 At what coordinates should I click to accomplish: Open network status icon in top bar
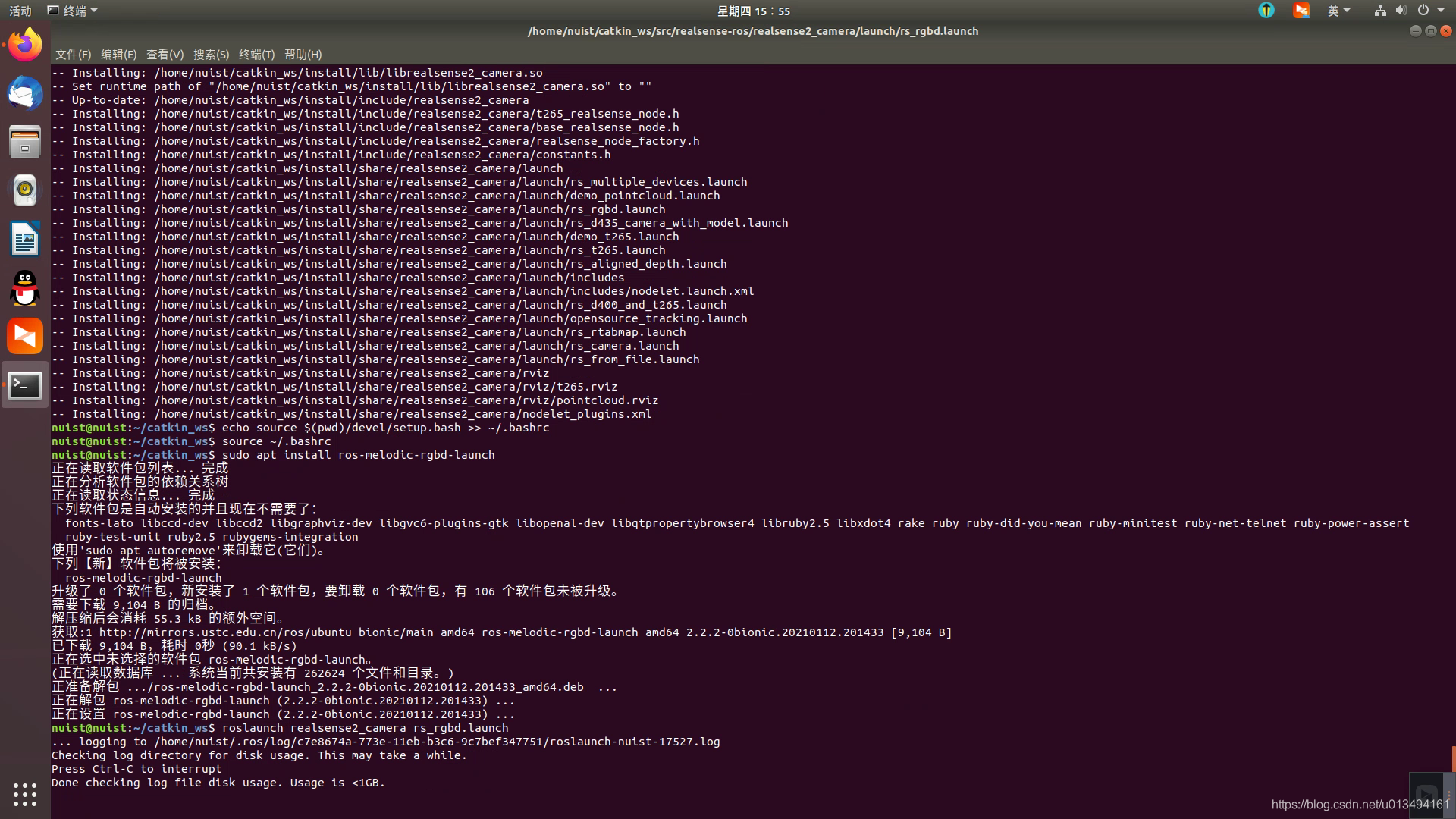(1380, 11)
